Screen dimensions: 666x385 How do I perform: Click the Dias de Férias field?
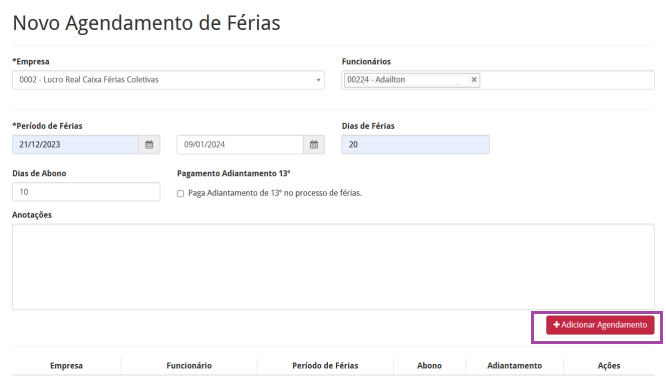click(x=415, y=144)
